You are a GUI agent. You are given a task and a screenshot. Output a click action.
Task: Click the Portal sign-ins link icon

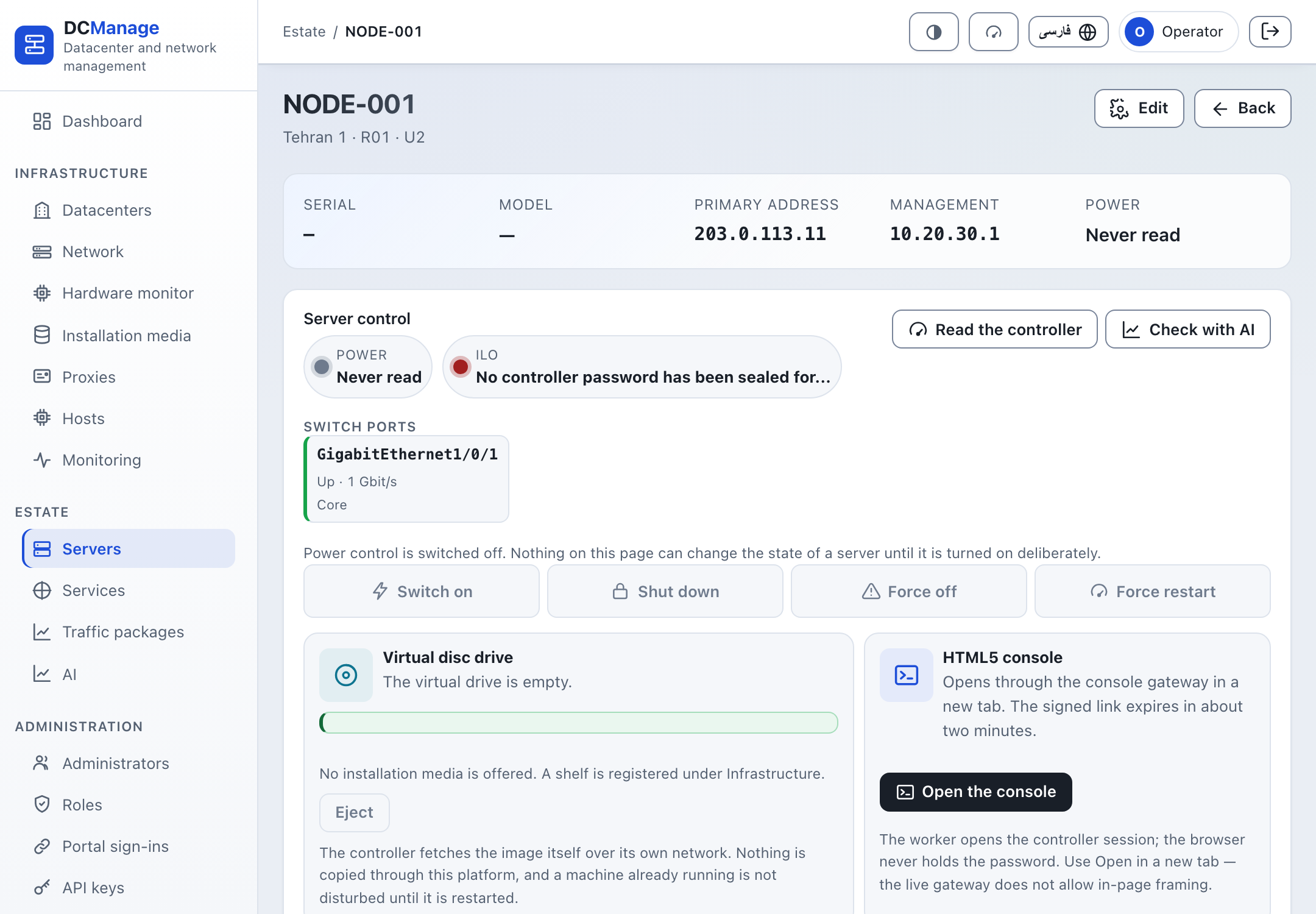(x=41, y=846)
